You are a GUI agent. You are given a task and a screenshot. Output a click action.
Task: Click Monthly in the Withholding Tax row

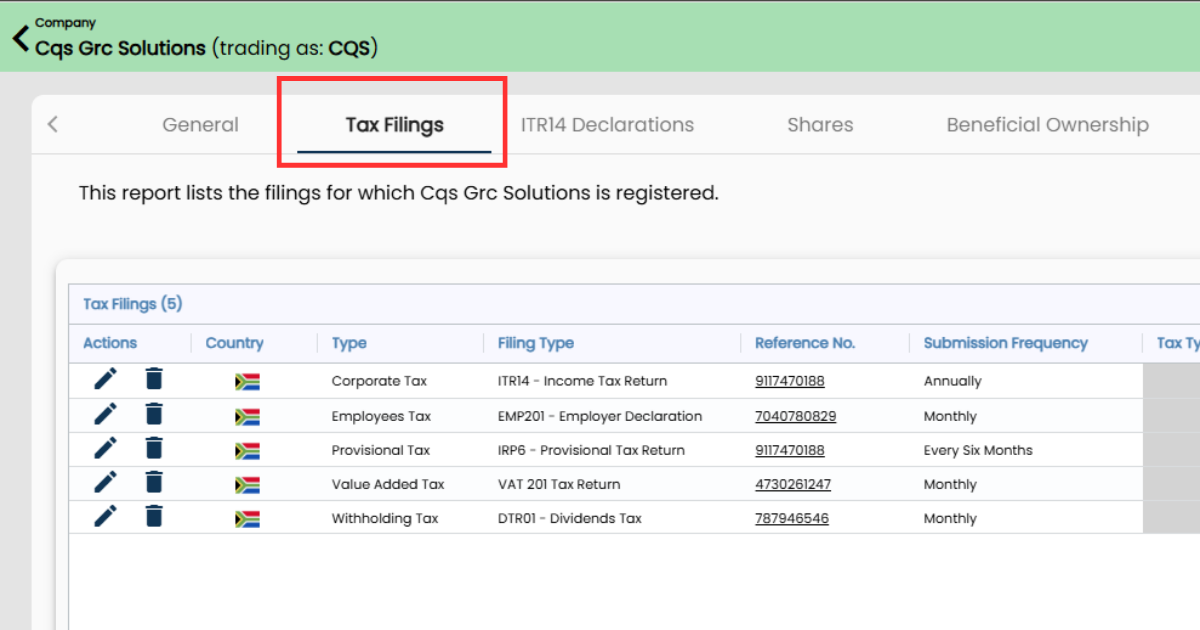(x=950, y=518)
